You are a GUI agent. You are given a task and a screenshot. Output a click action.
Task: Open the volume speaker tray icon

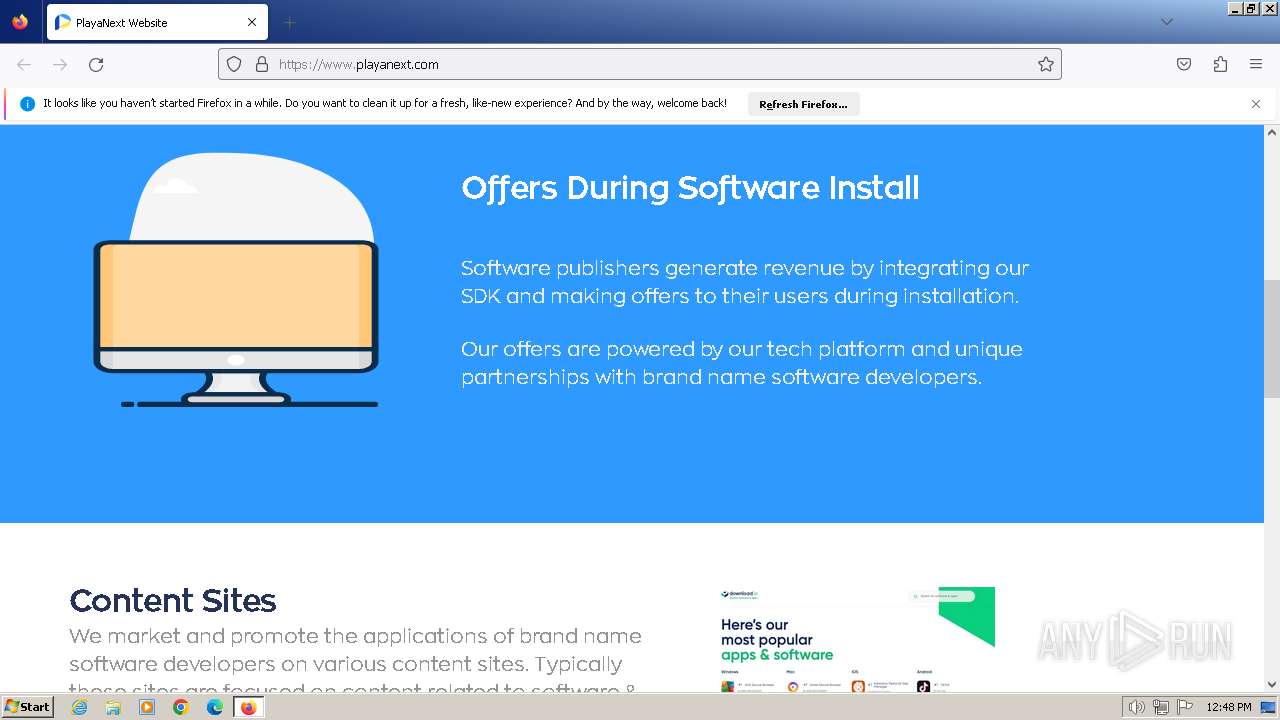pos(1136,707)
